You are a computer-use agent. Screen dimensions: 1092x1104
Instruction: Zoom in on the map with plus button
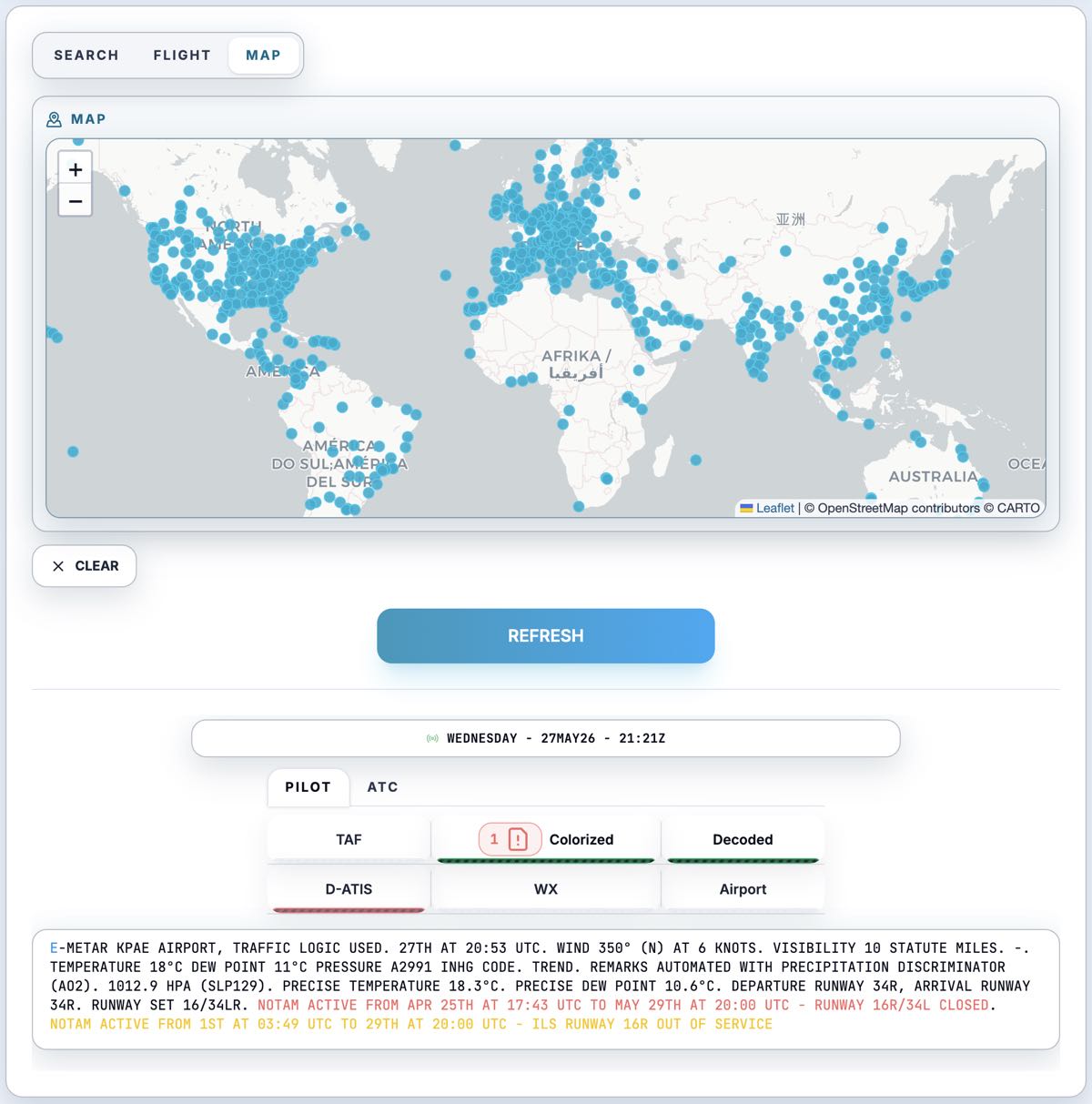[x=76, y=169]
